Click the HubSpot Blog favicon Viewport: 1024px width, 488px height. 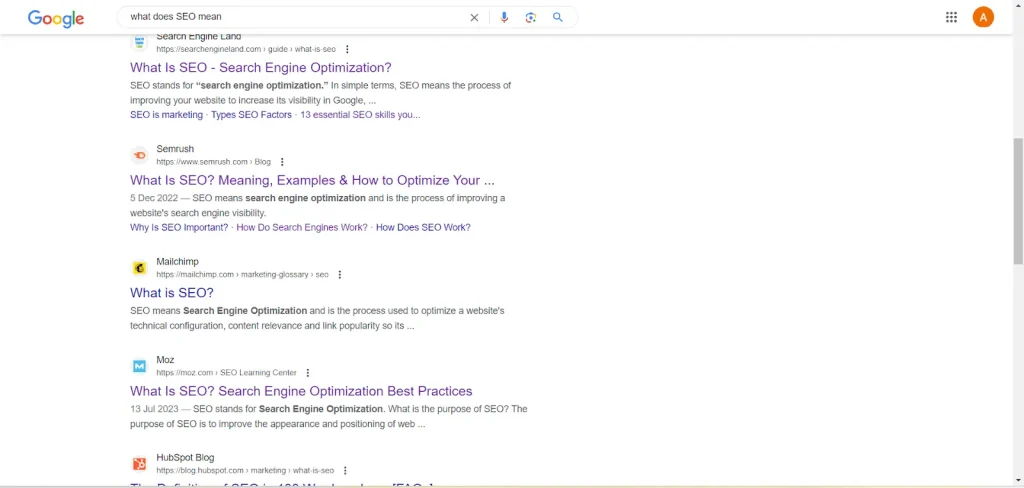click(139, 464)
